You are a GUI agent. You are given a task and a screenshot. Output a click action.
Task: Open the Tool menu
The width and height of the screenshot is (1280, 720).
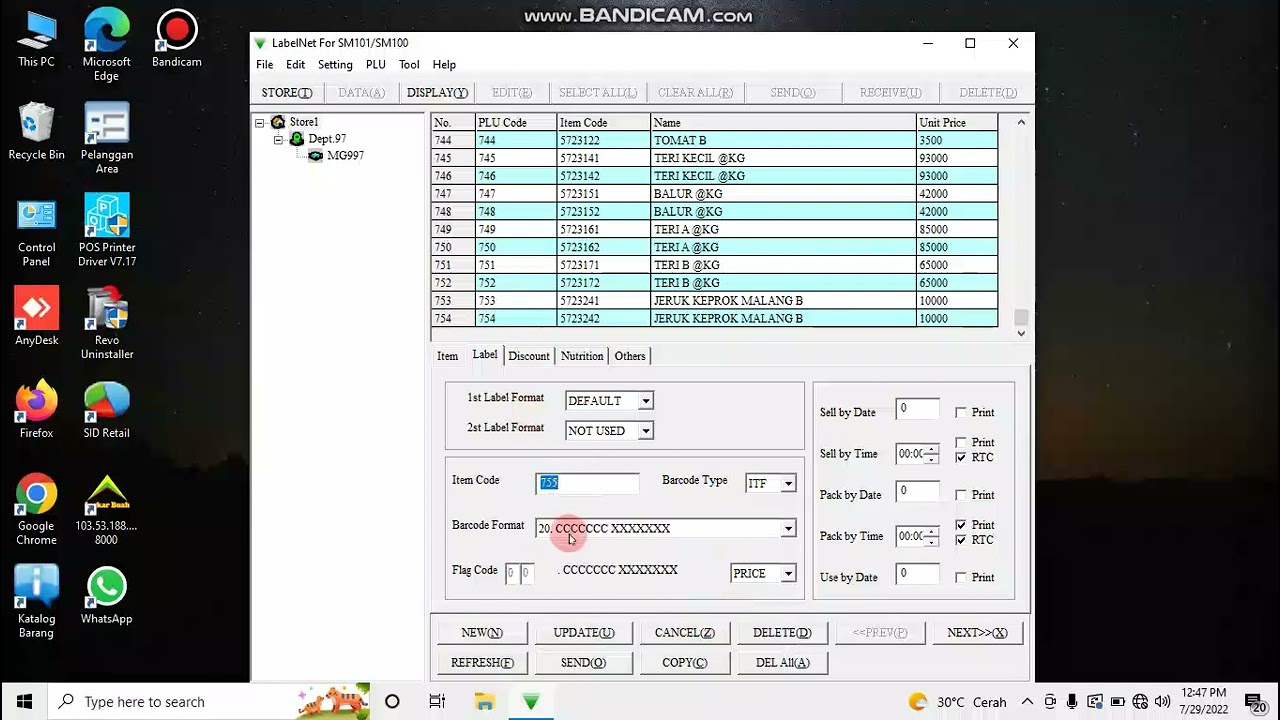409,64
